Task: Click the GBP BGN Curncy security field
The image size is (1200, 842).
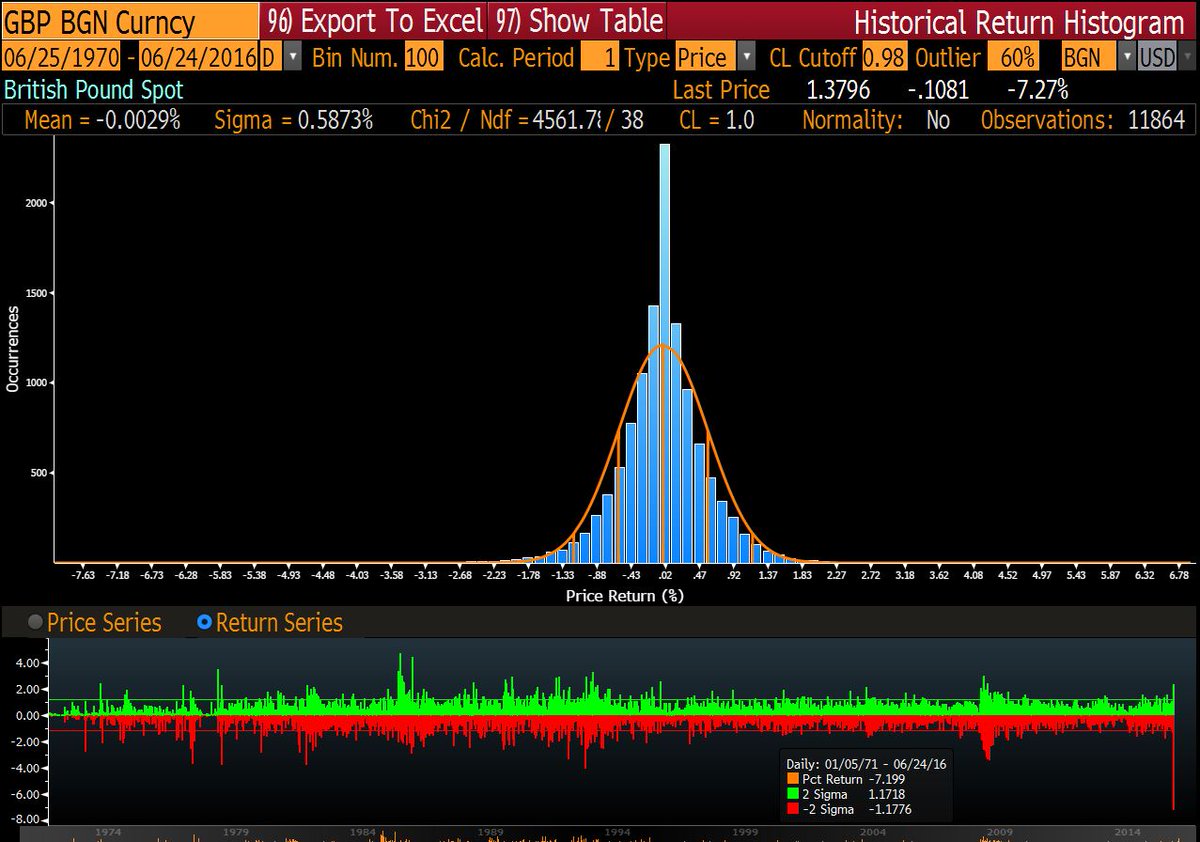Action: point(128,20)
